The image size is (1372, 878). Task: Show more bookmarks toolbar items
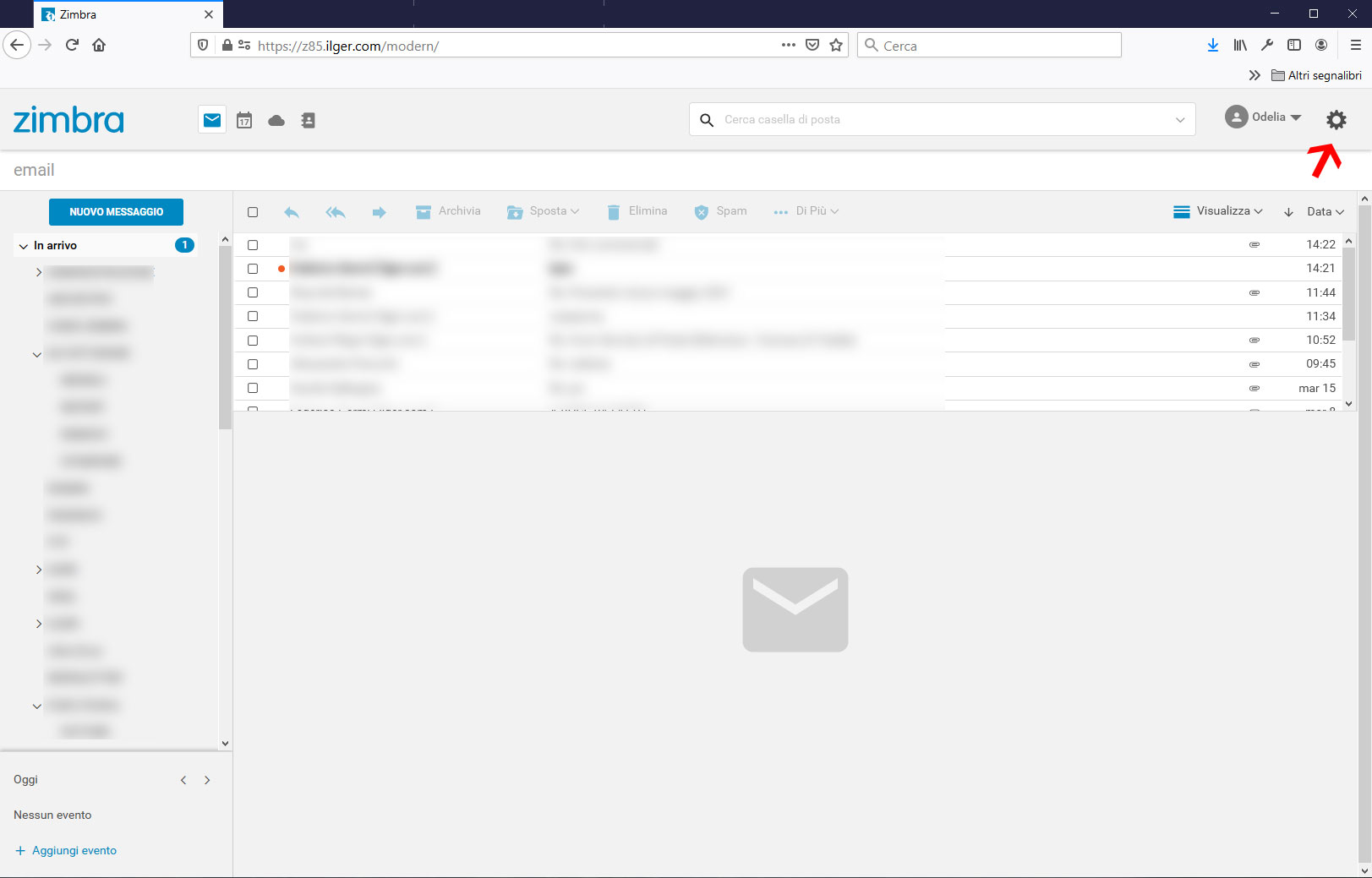click(x=1254, y=75)
